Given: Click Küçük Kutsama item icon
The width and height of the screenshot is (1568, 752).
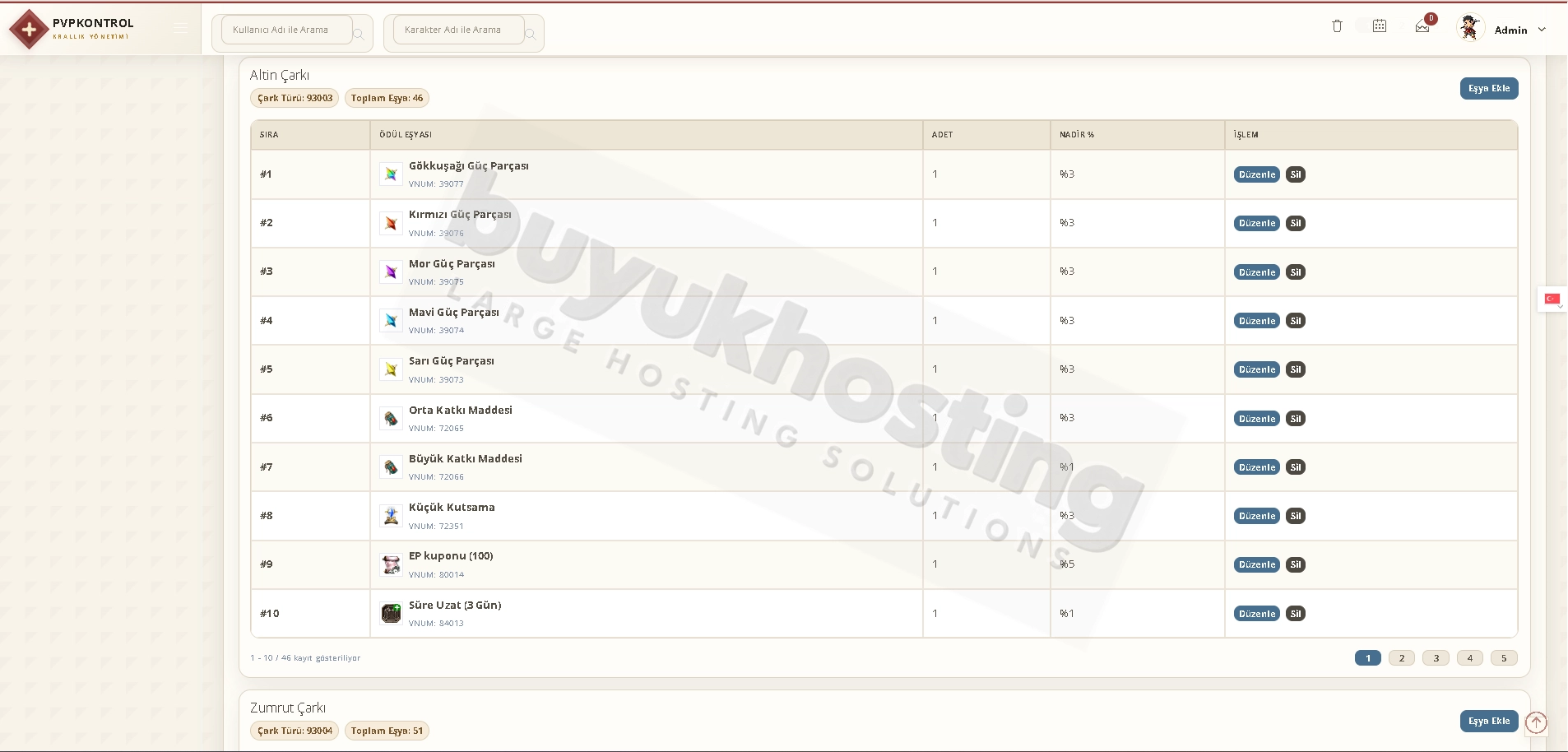Looking at the screenshot, I should pyautogui.click(x=391, y=516).
